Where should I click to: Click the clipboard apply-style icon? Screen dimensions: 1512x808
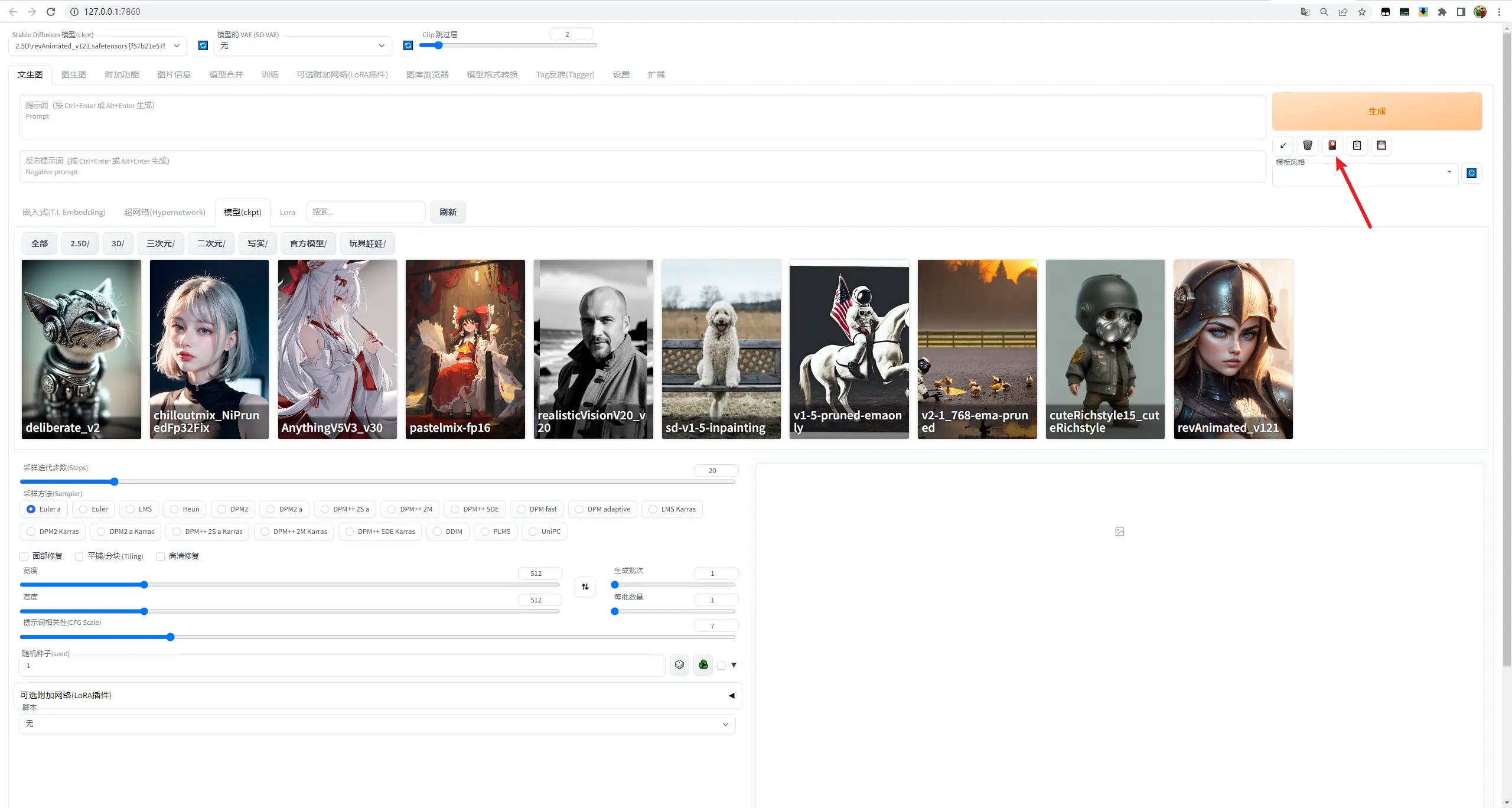click(x=1357, y=145)
